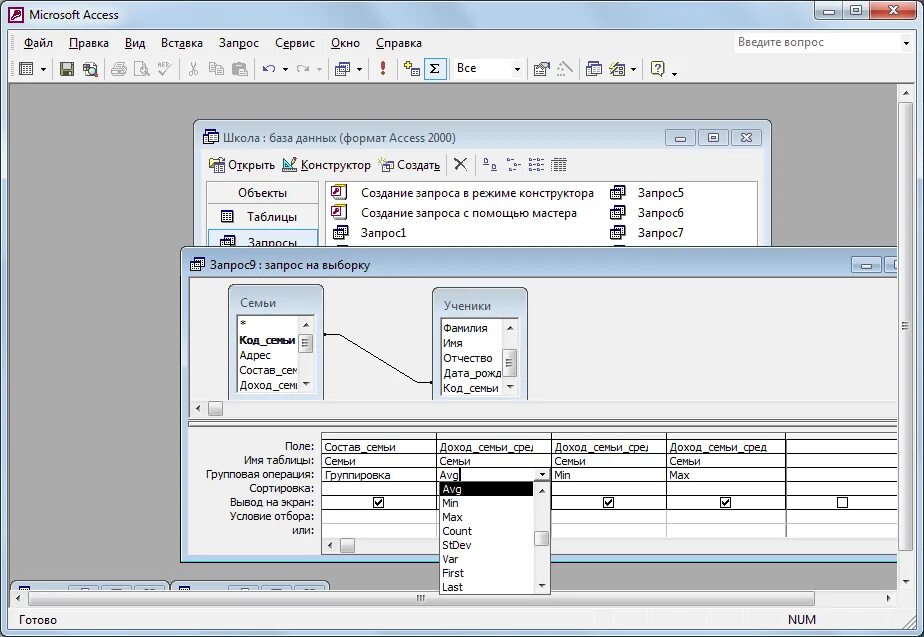Viewport: 924px width, 637px height.
Task: Open dropdown arrow next to Undo
Action: 285,70
